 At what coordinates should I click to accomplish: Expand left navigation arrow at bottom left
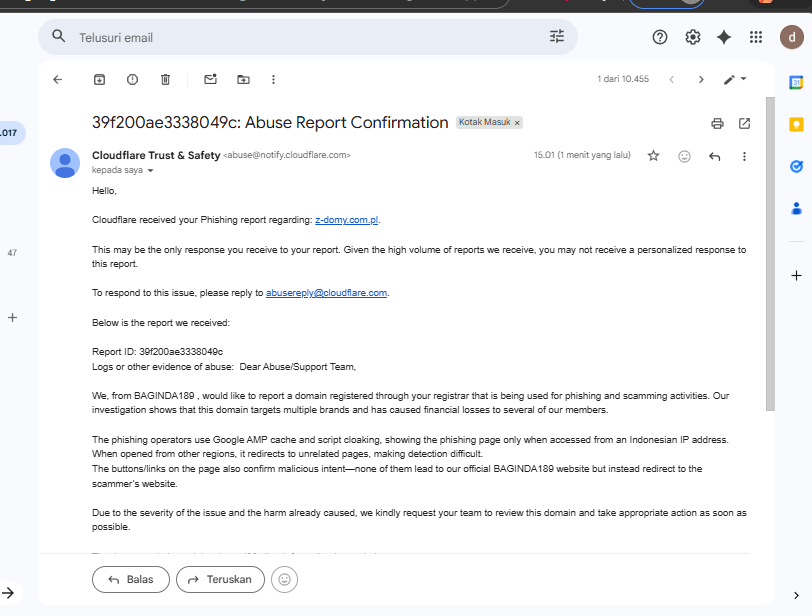(x=8, y=593)
